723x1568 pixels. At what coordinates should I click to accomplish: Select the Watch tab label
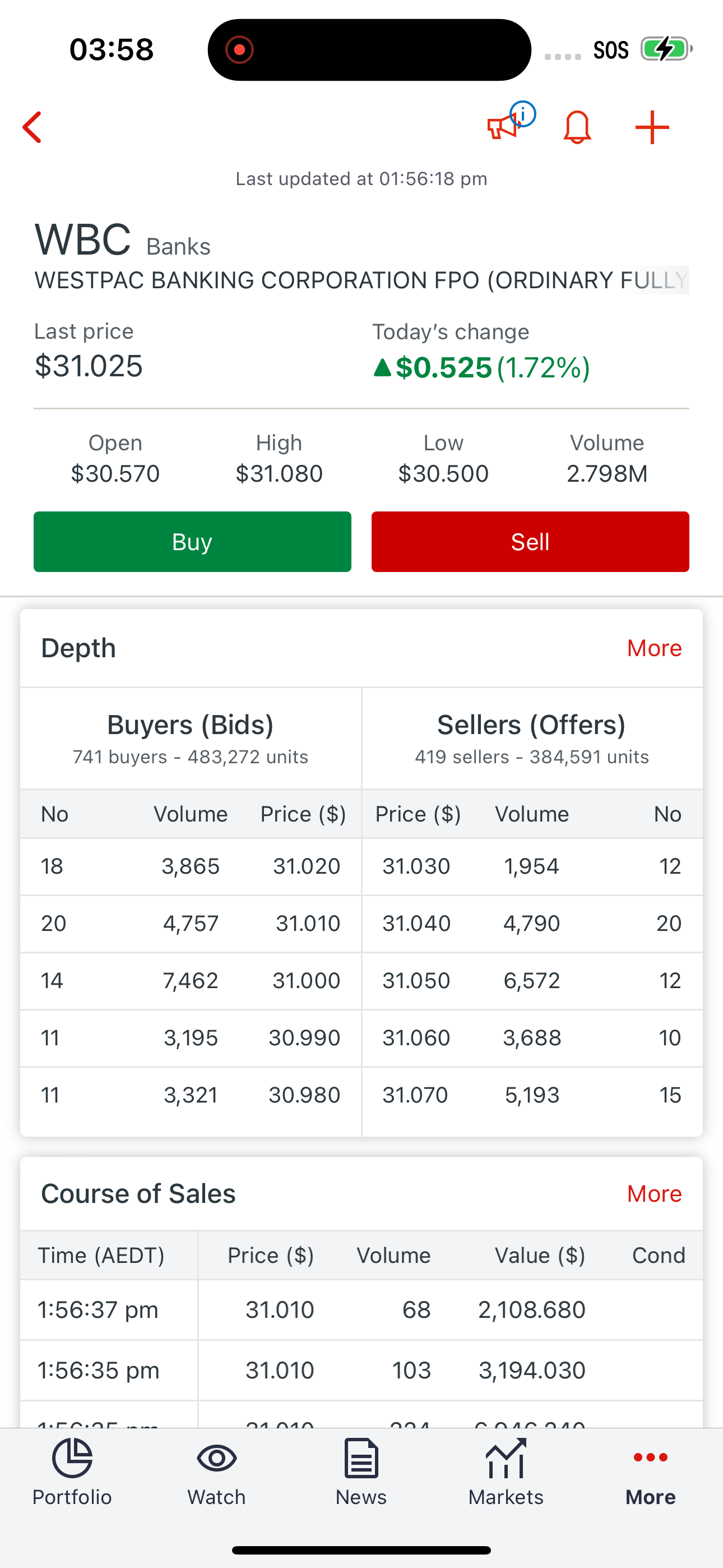[217, 1497]
